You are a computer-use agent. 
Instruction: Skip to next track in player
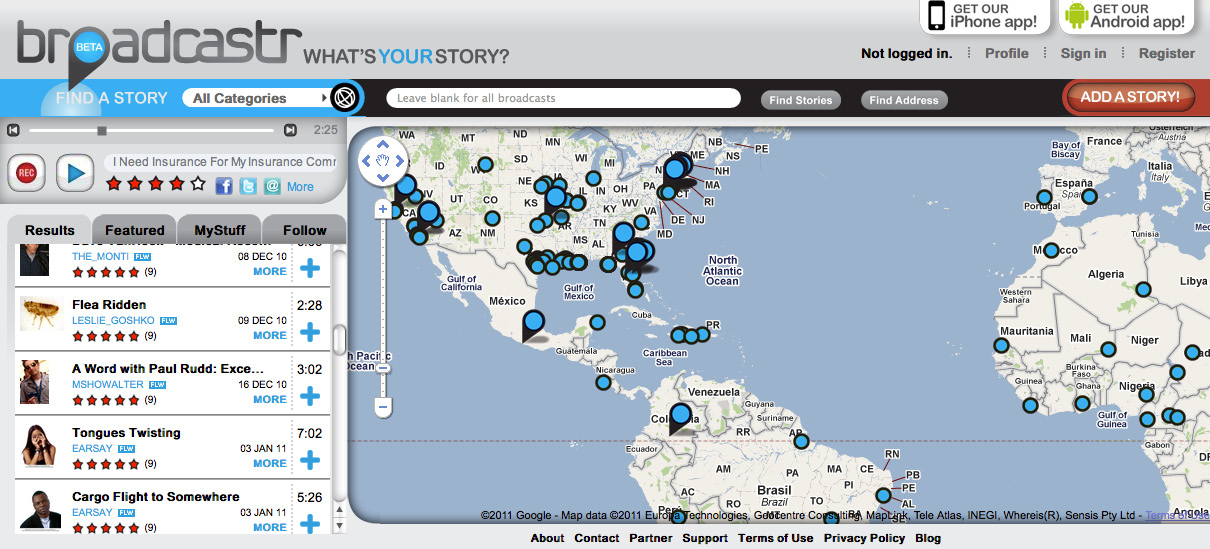(x=290, y=130)
